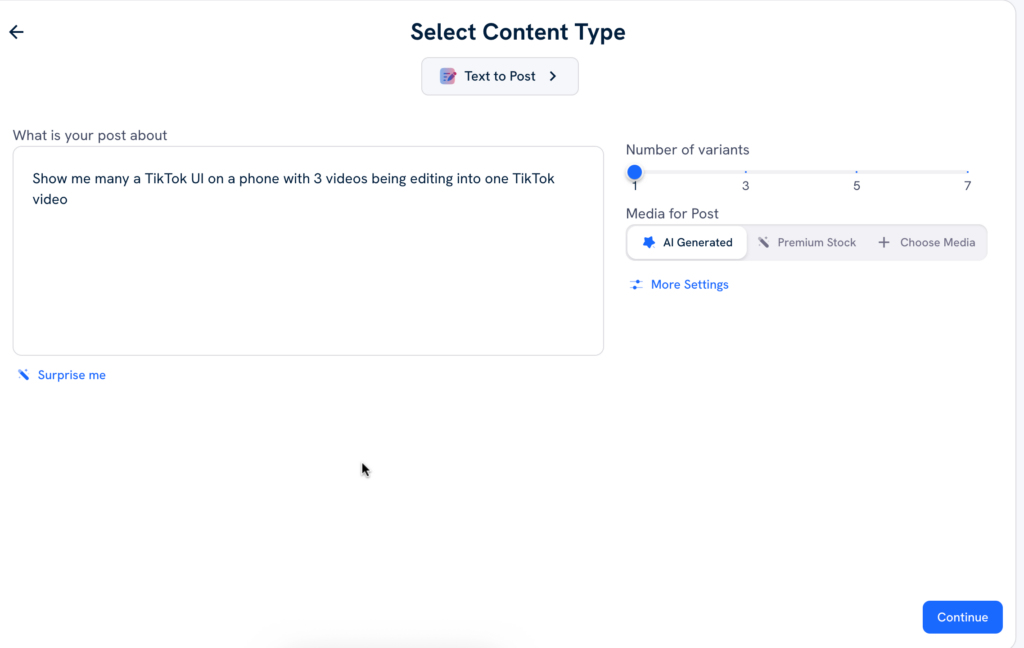Select AI Generated media option
This screenshot has width=1024, height=648.
(x=687, y=242)
